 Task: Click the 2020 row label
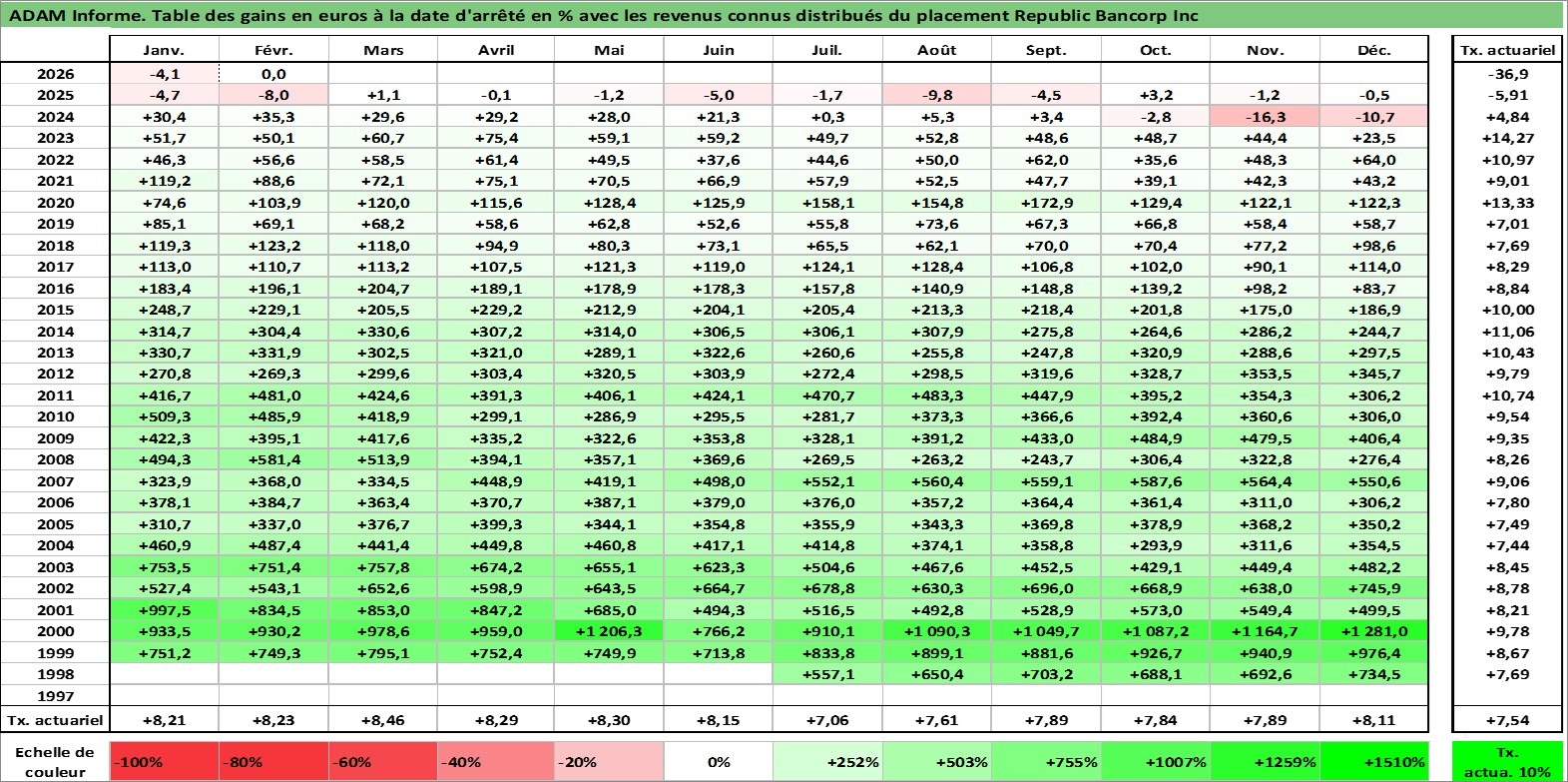(x=55, y=203)
